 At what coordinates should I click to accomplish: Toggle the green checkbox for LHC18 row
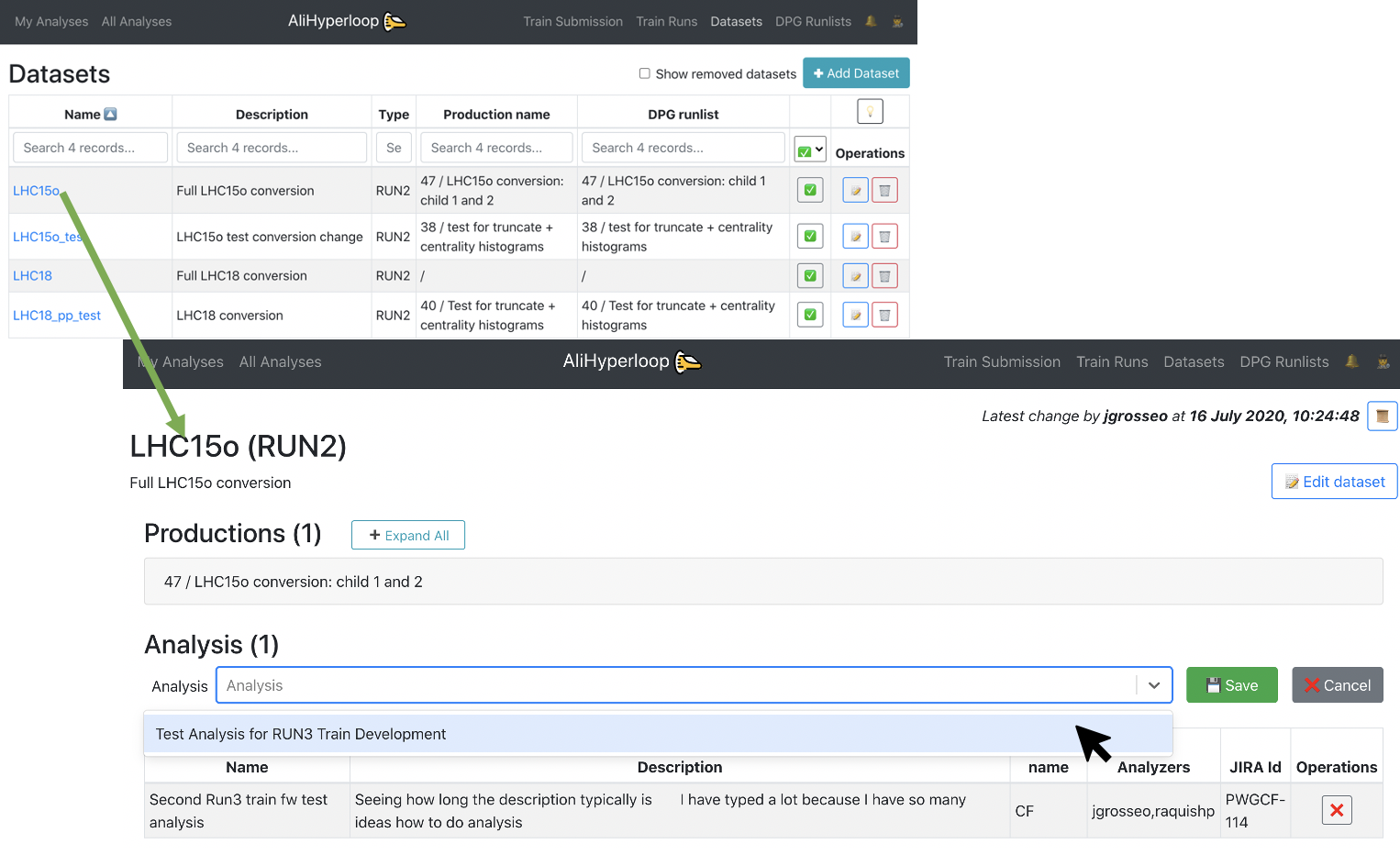coord(810,276)
